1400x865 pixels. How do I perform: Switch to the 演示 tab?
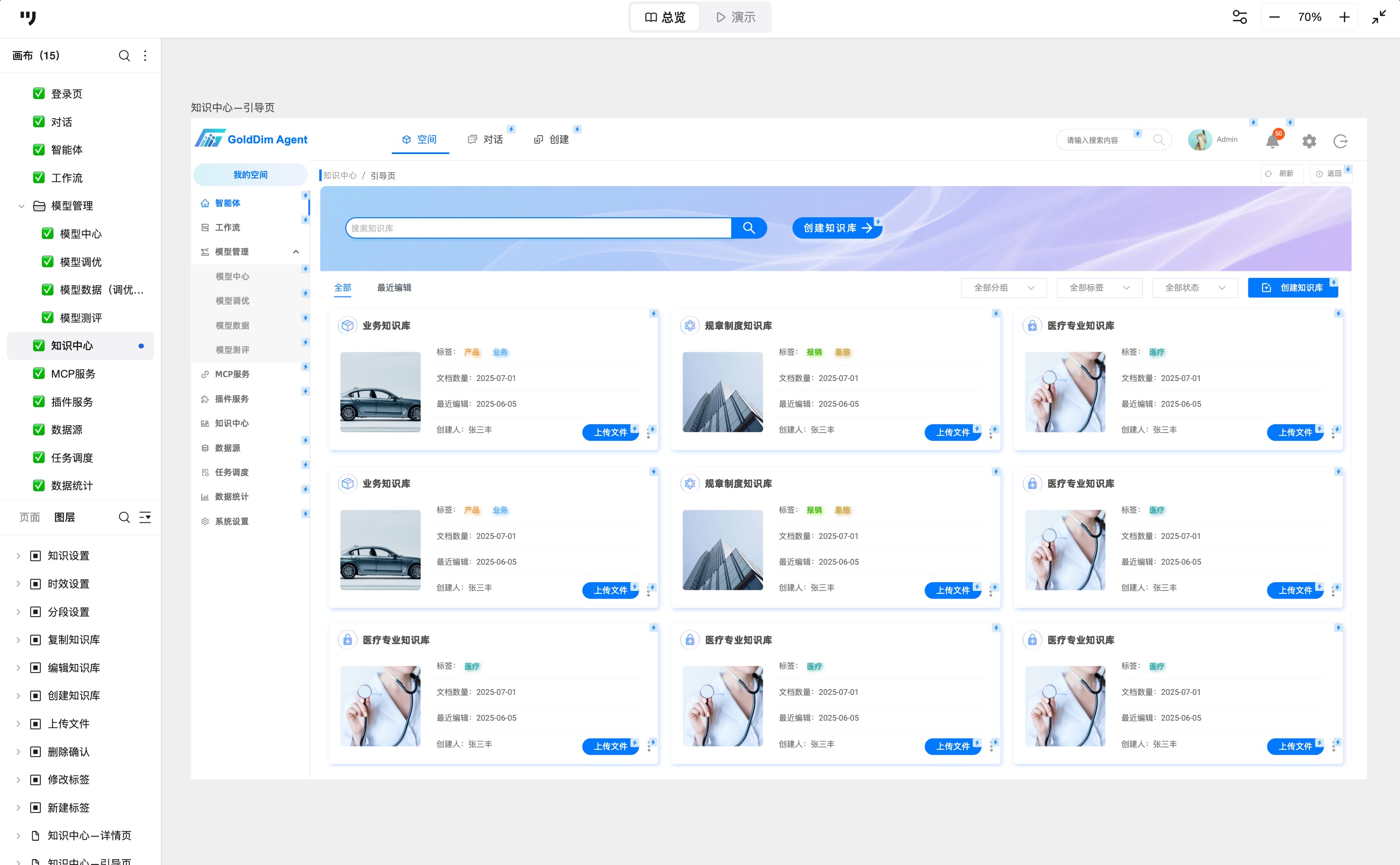tap(736, 17)
